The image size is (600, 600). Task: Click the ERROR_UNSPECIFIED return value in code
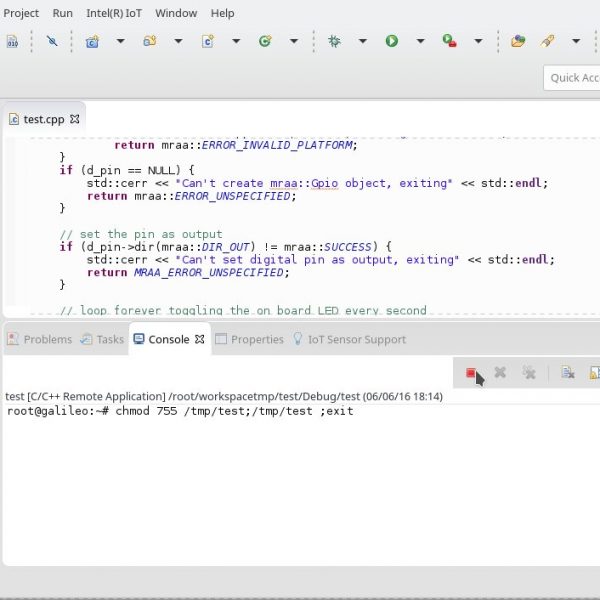point(233,196)
